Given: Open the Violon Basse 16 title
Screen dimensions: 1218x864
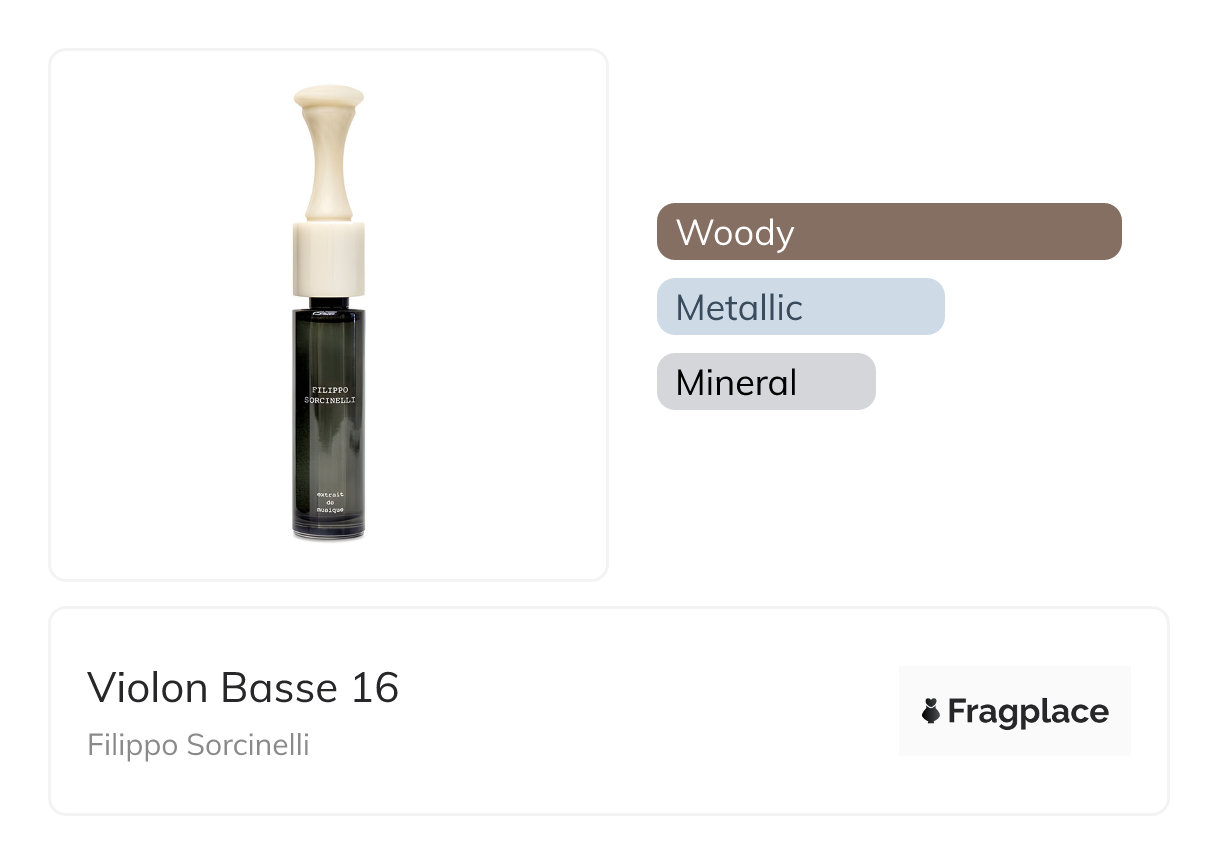Looking at the screenshot, I should (243, 687).
